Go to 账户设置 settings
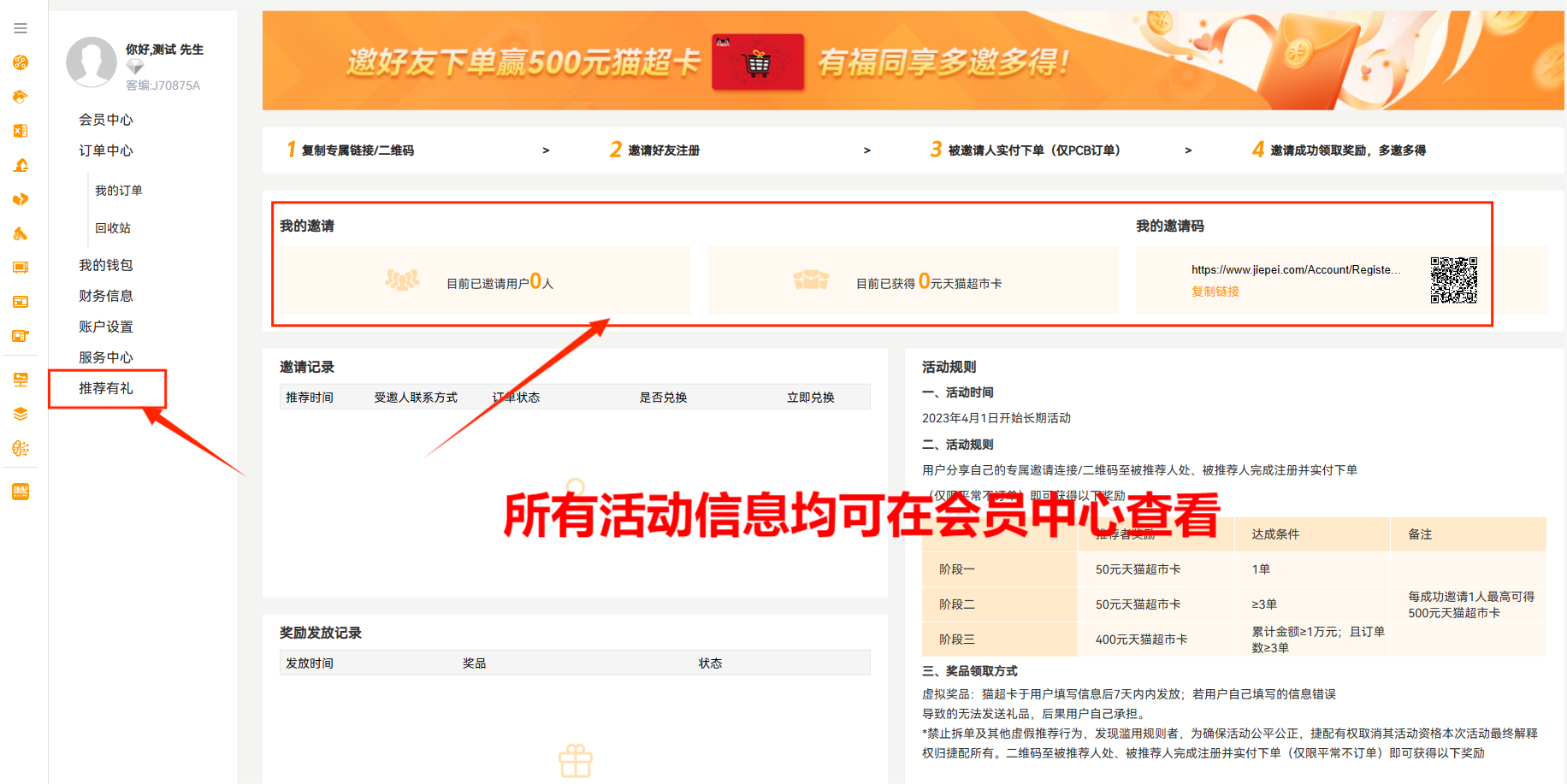Image resolution: width=1567 pixels, height=784 pixels. point(104,326)
